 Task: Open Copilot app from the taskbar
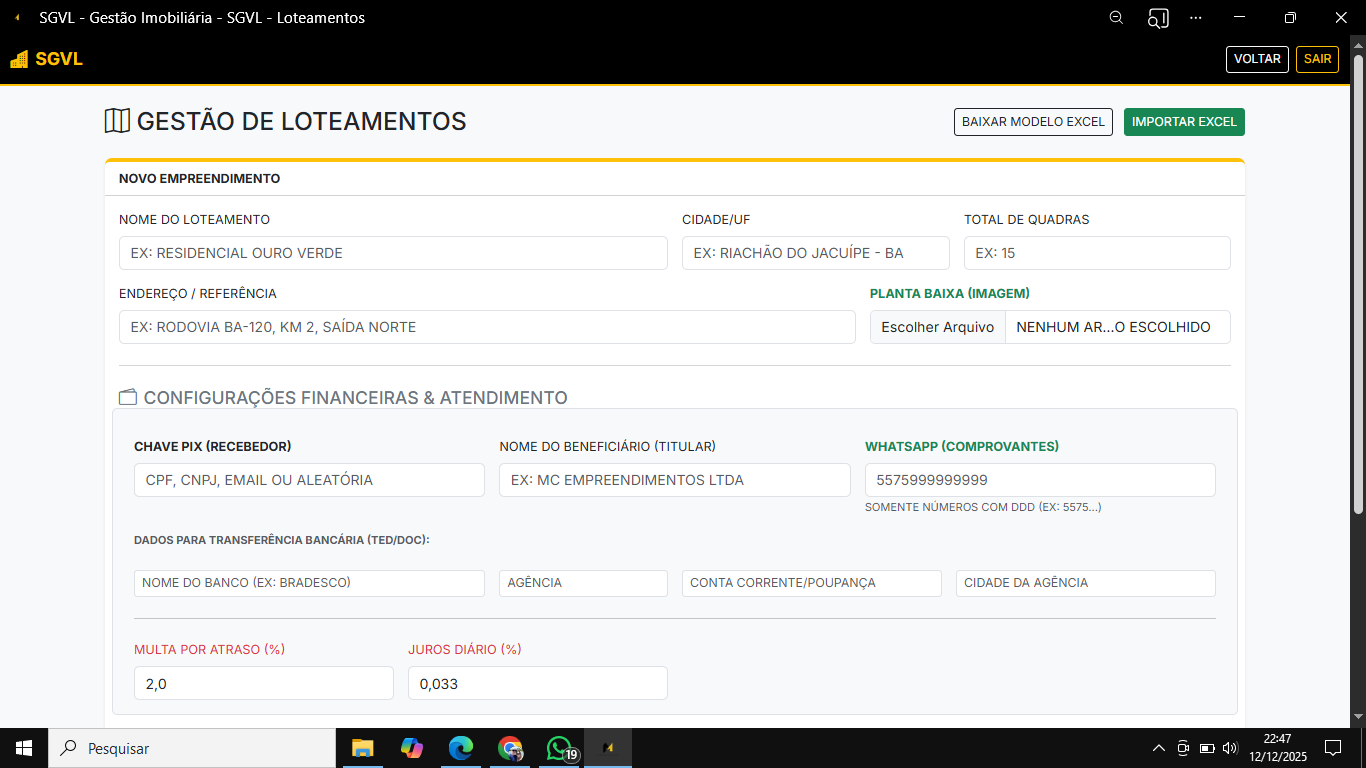(411, 748)
